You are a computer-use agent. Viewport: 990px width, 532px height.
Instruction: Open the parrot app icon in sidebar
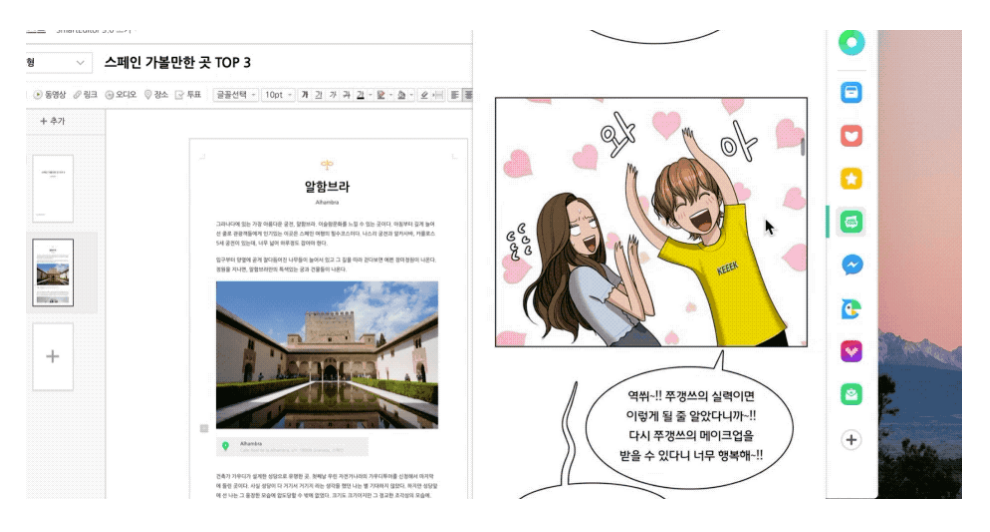[851, 309]
